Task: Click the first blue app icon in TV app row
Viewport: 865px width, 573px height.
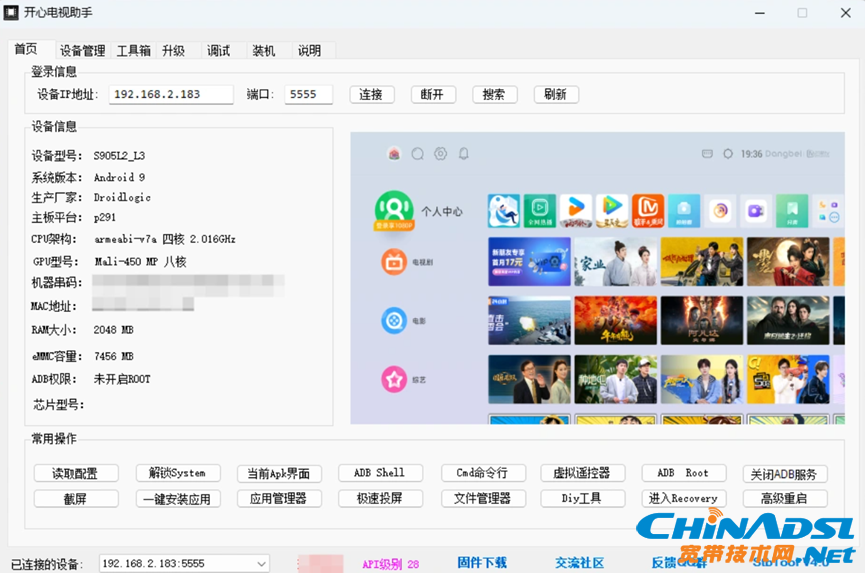Action: [504, 211]
